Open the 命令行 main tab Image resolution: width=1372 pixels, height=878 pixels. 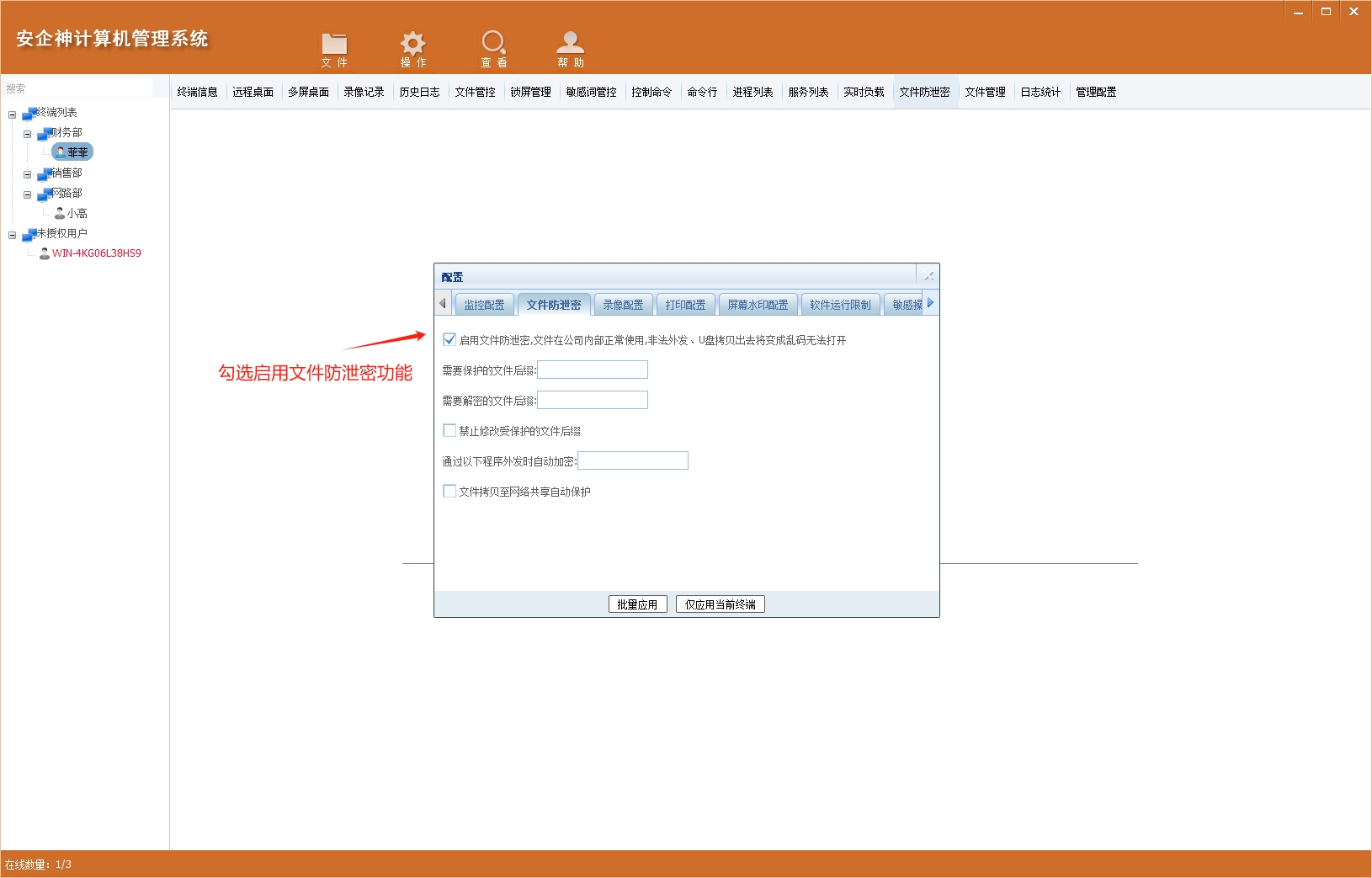click(703, 92)
